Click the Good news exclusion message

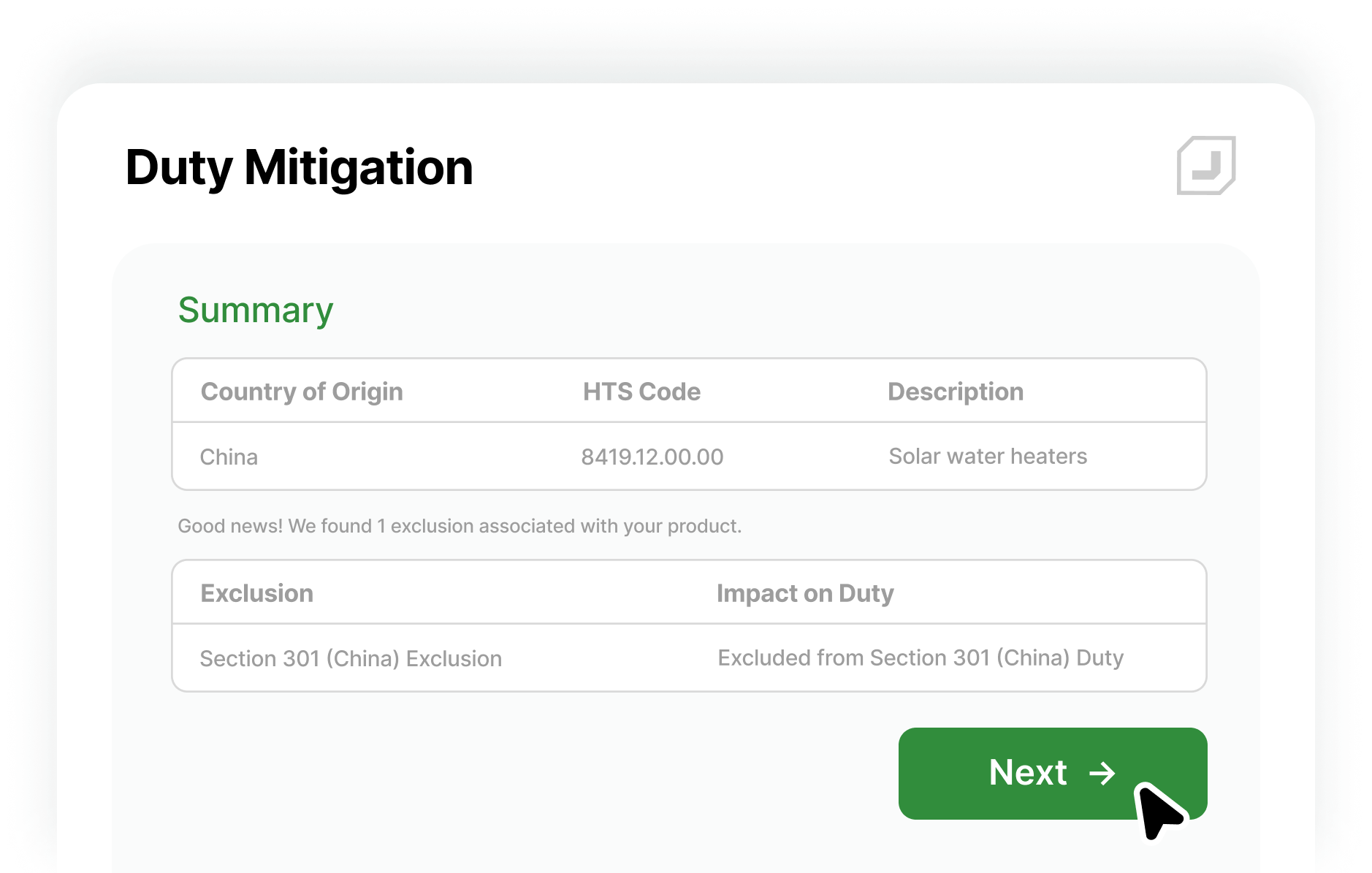click(460, 526)
